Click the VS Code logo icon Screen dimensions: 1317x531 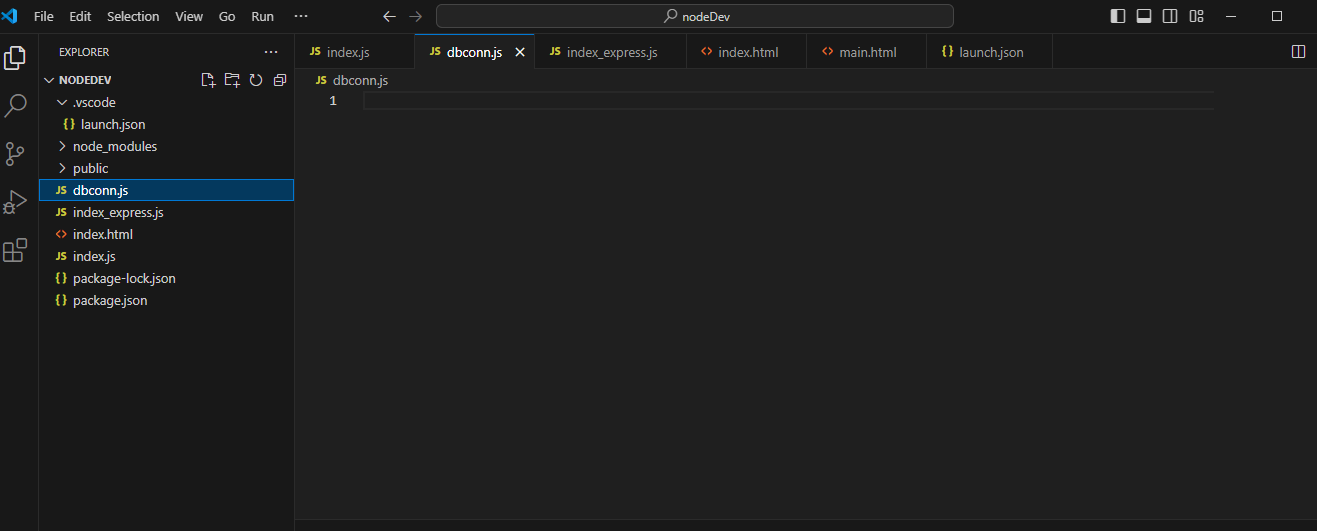(10, 16)
